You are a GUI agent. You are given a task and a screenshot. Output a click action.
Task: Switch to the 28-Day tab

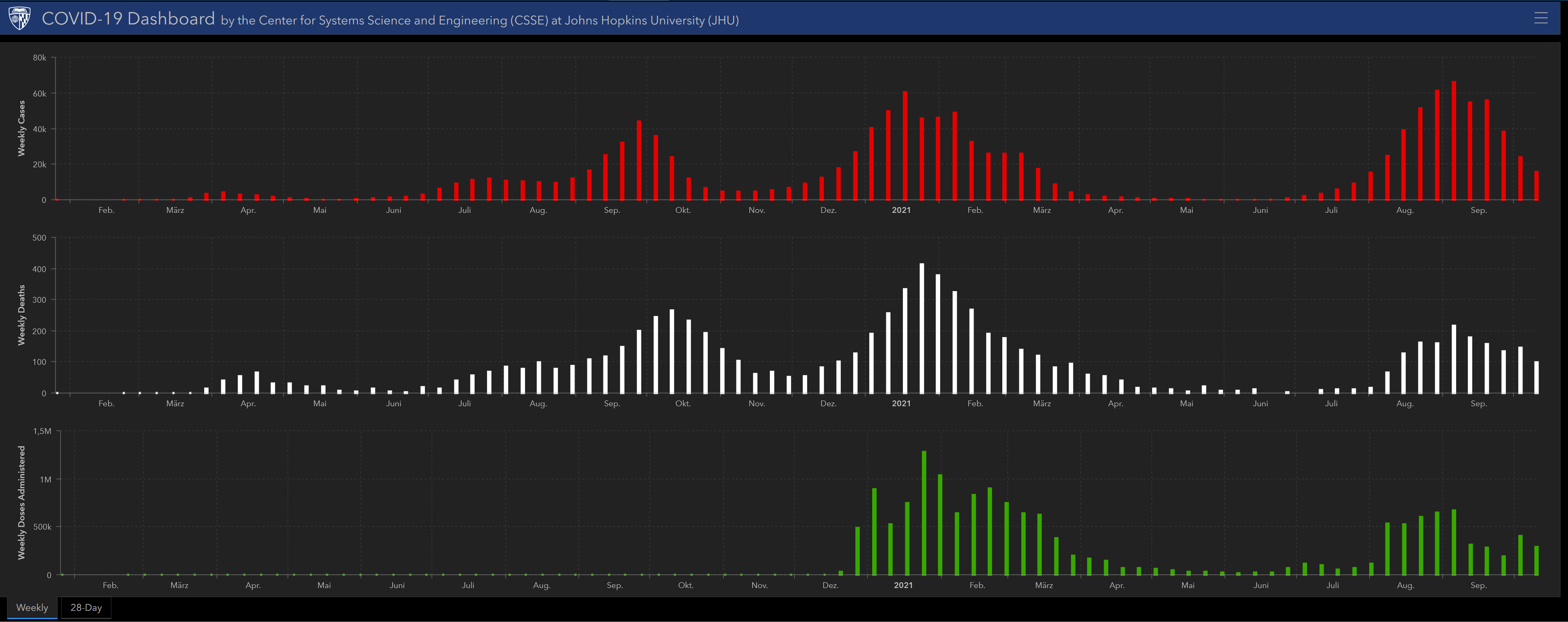(86, 608)
